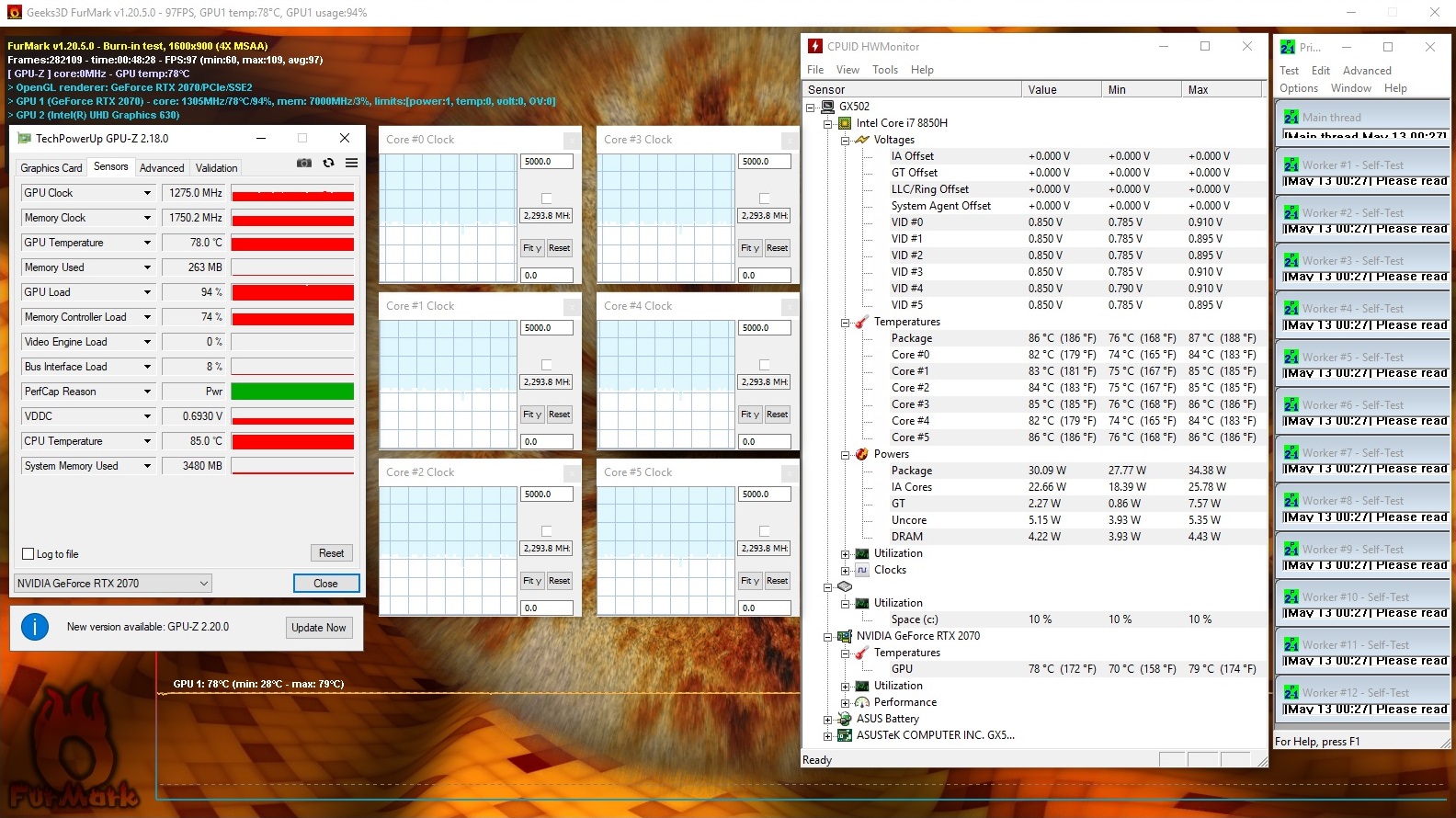Open the NVIDIA GeForce RTX 2070 device dropdown
Image resolution: width=1456 pixels, height=818 pixels.
pos(113,584)
